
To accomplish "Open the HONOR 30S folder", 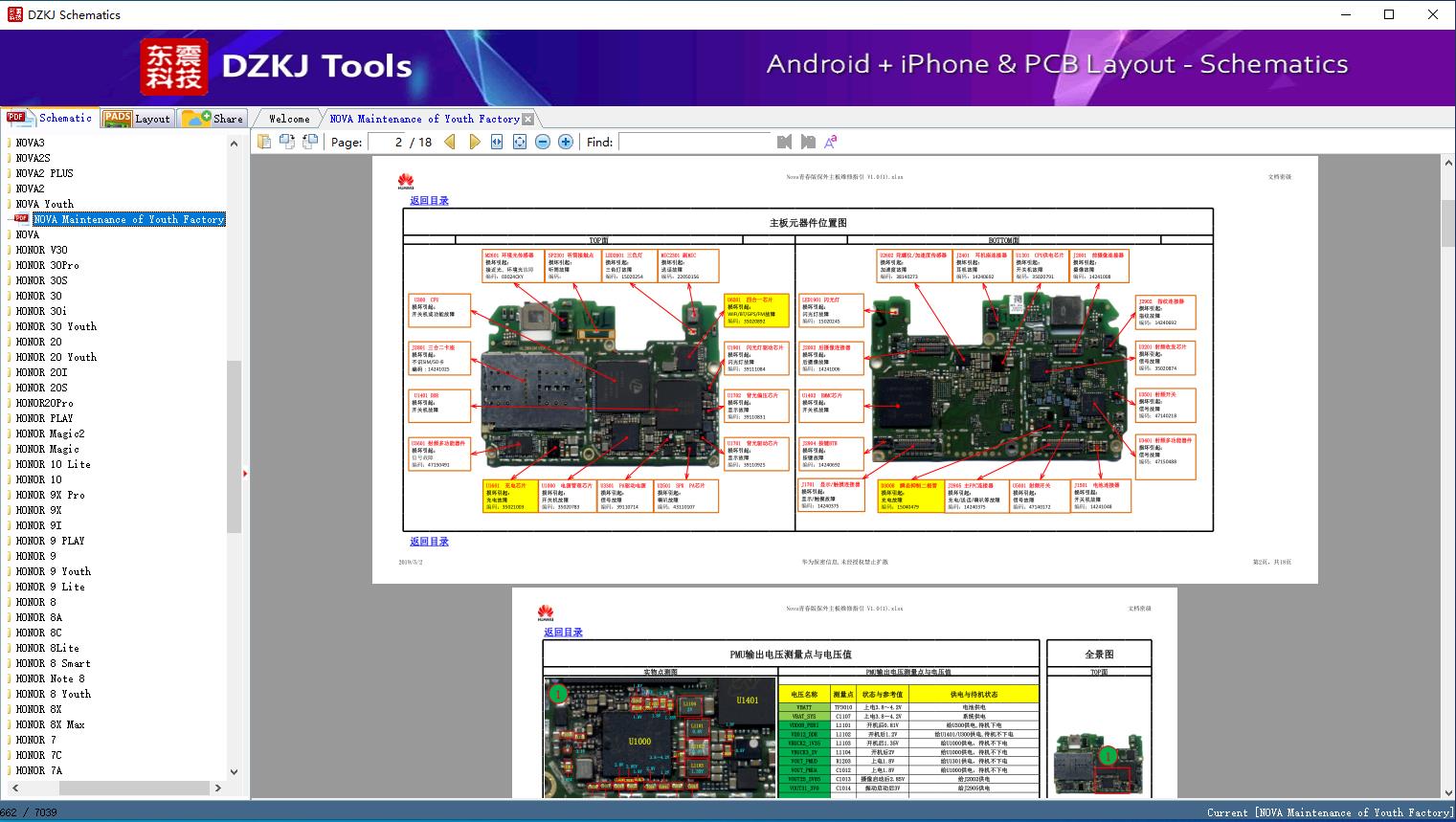I will (41, 280).
